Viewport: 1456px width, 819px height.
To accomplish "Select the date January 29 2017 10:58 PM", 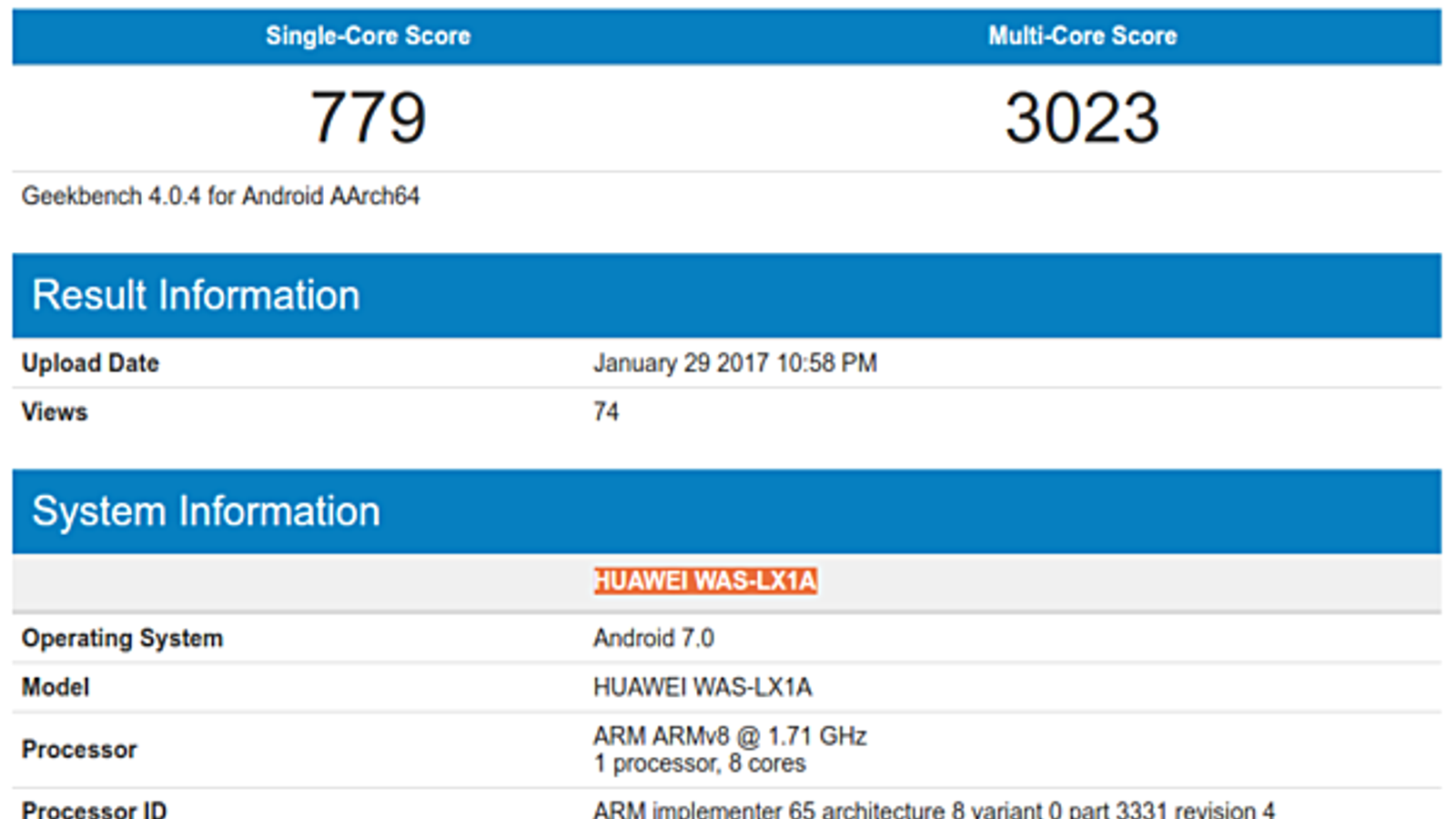I will (735, 363).
